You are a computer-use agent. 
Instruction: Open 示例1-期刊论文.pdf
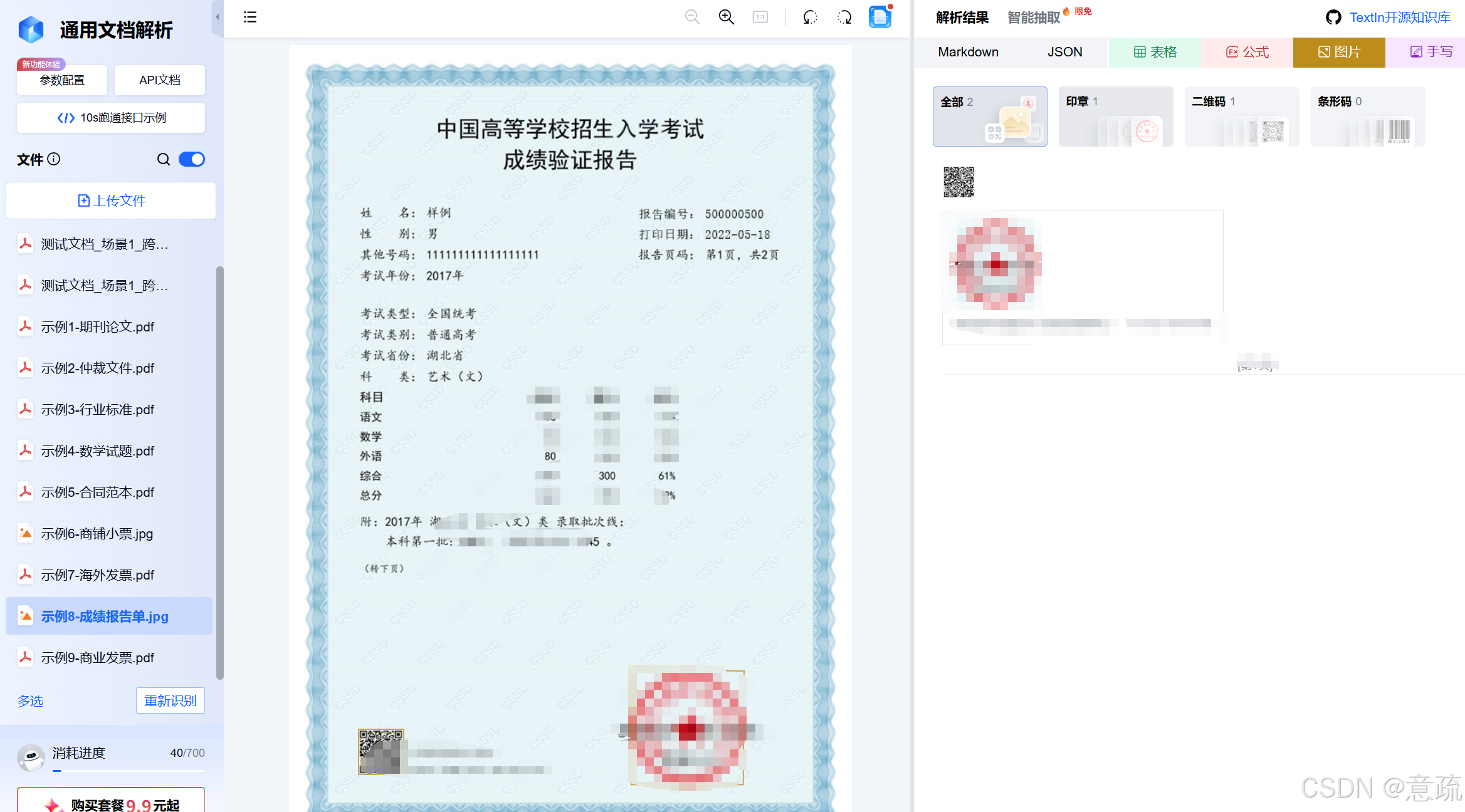(109, 327)
